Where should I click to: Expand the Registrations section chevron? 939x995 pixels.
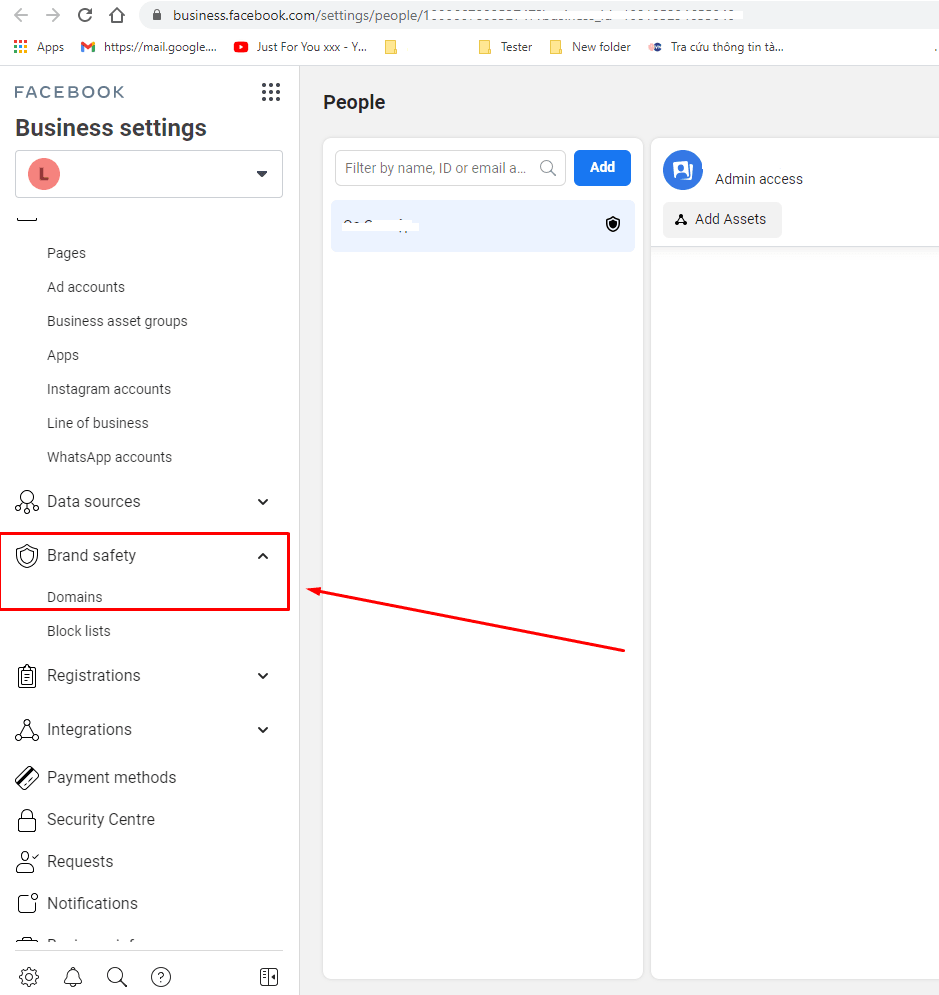point(263,676)
